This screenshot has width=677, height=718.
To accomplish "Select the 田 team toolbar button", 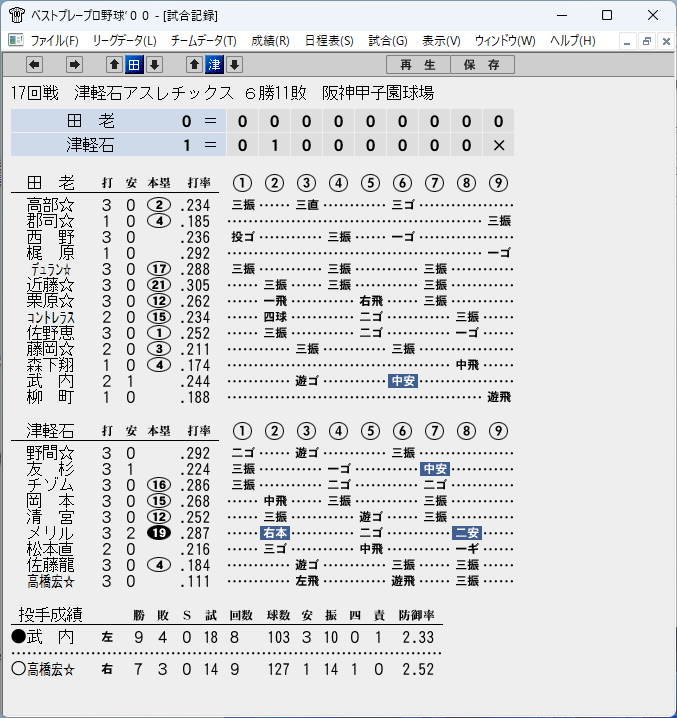I will [134, 65].
